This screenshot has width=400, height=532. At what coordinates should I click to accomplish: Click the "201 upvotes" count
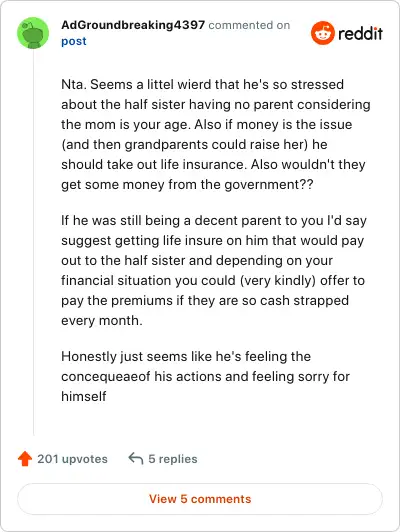coord(72,459)
